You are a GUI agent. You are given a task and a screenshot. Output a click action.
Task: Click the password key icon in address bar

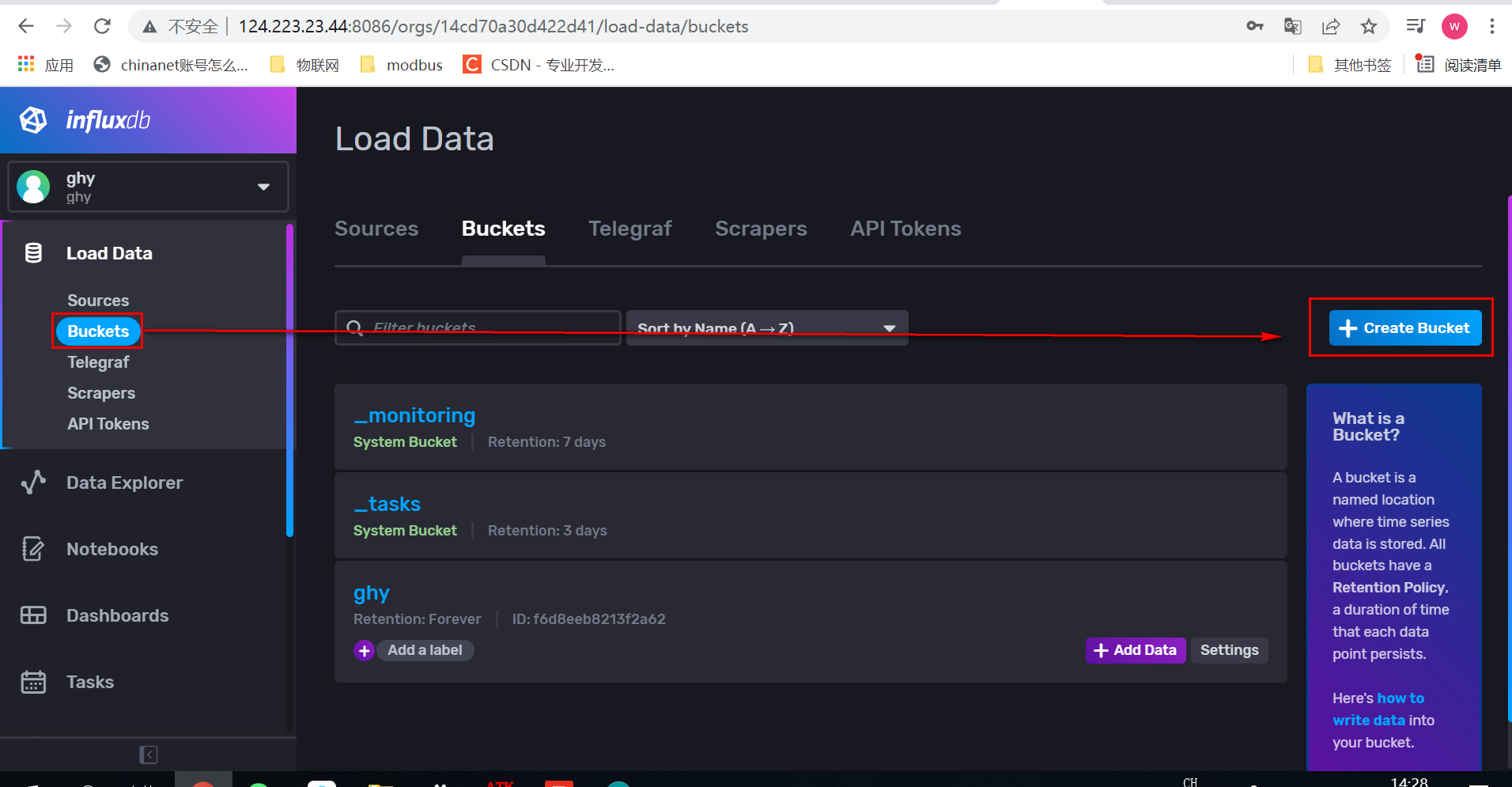click(x=1255, y=25)
